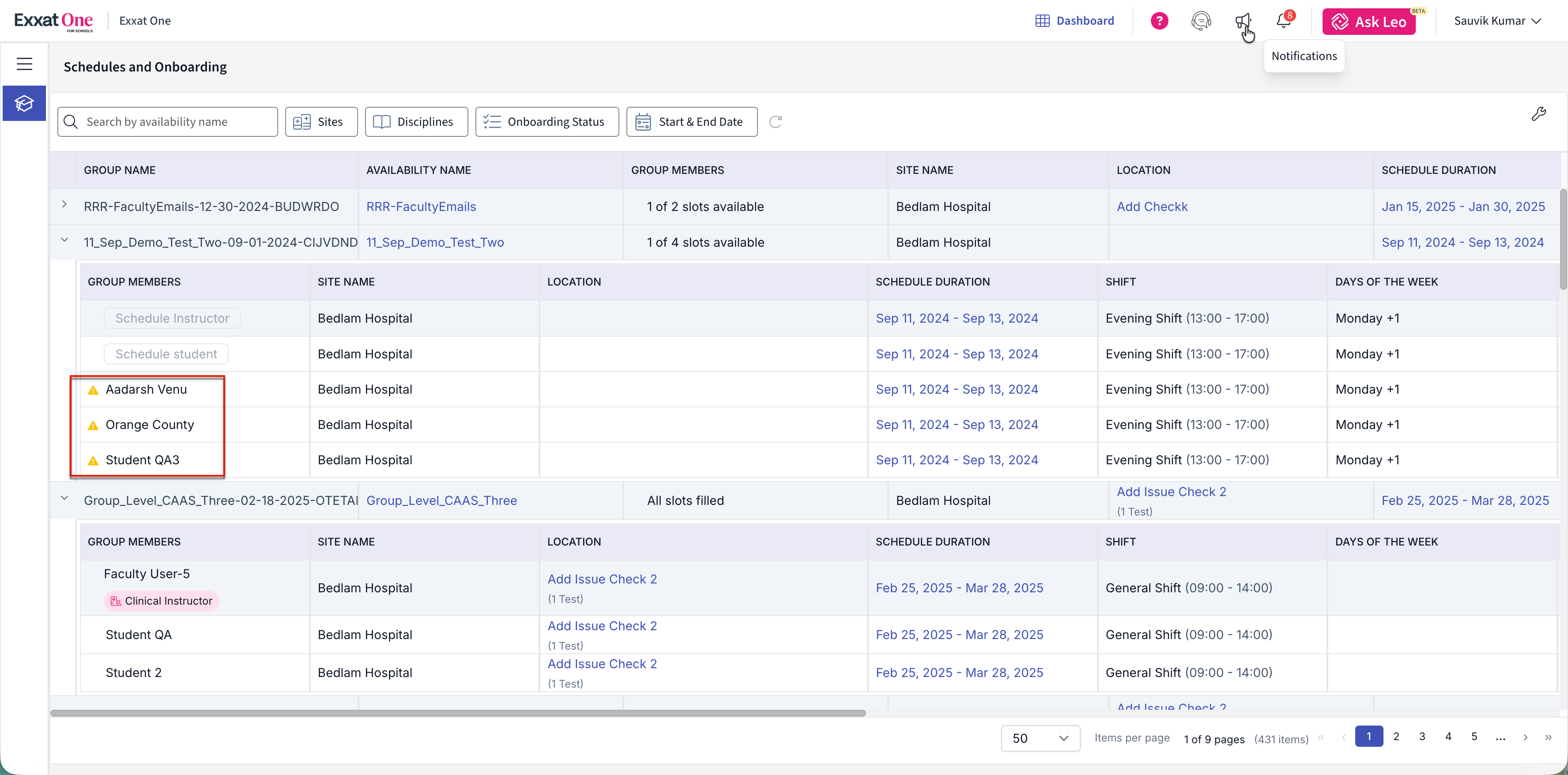Screen dimensions: 1568x775
Task: Go to page 3 of results
Action: [1422, 737]
